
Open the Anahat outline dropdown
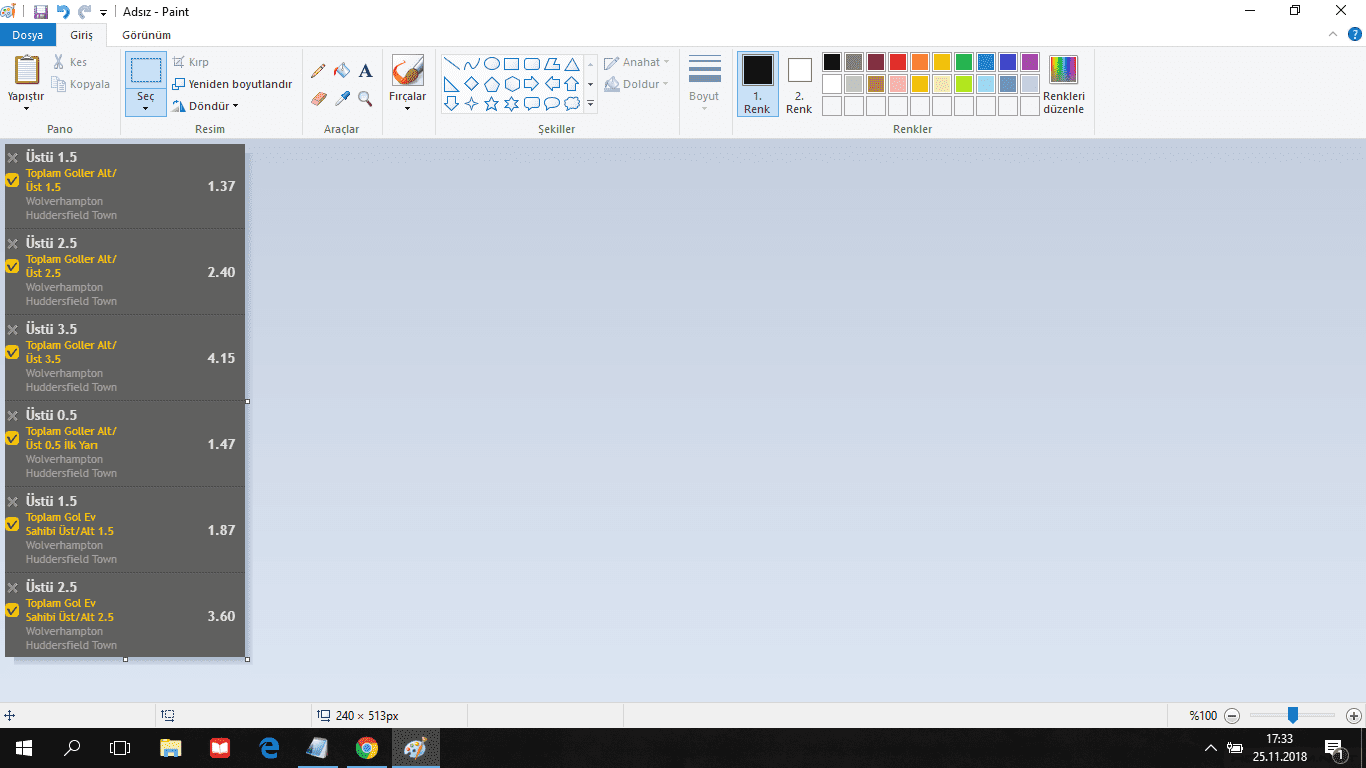pyautogui.click(x=637, y=62)
